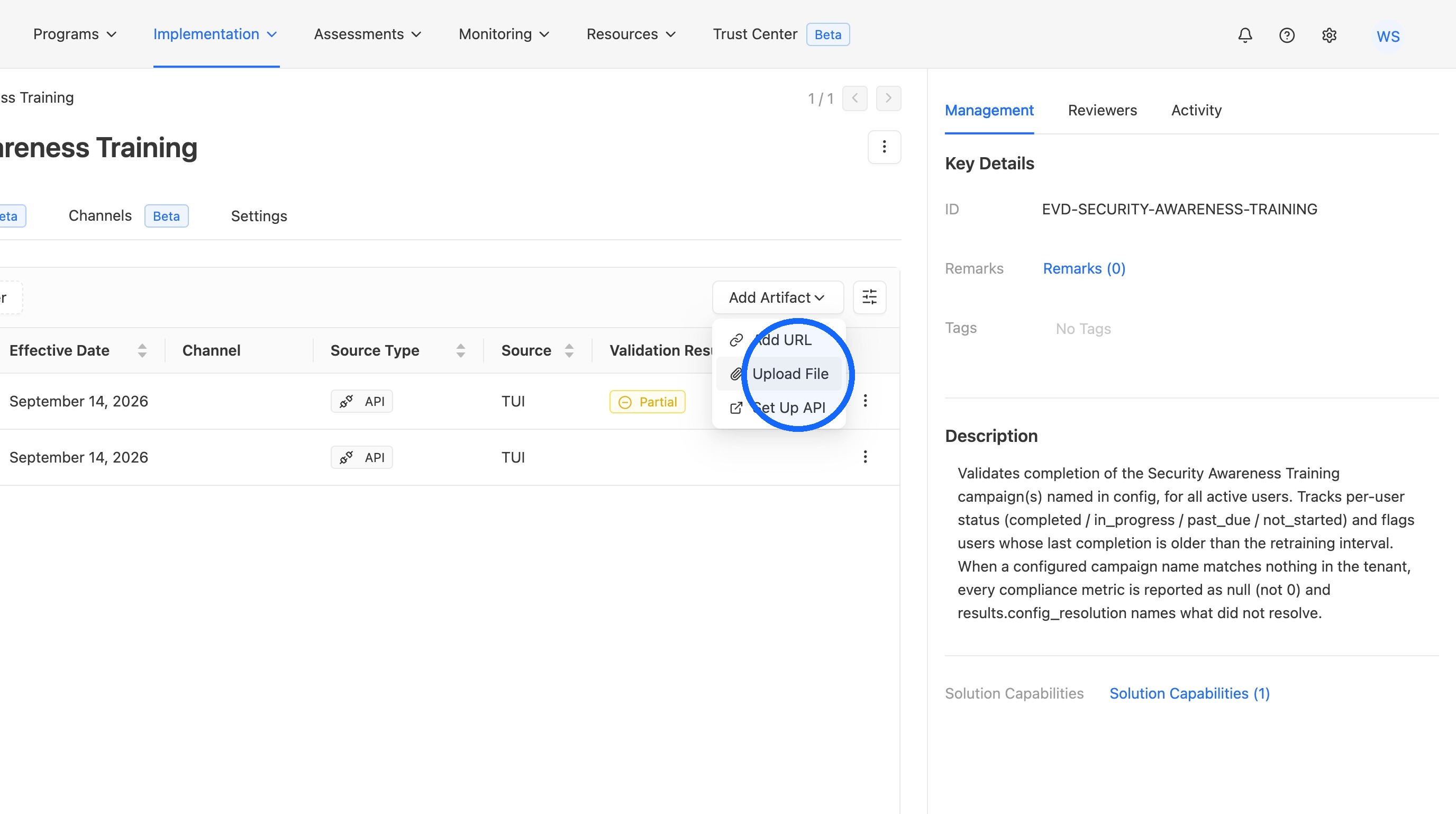
Task: Open the help question mark icon
Action: pos(1287,35)
